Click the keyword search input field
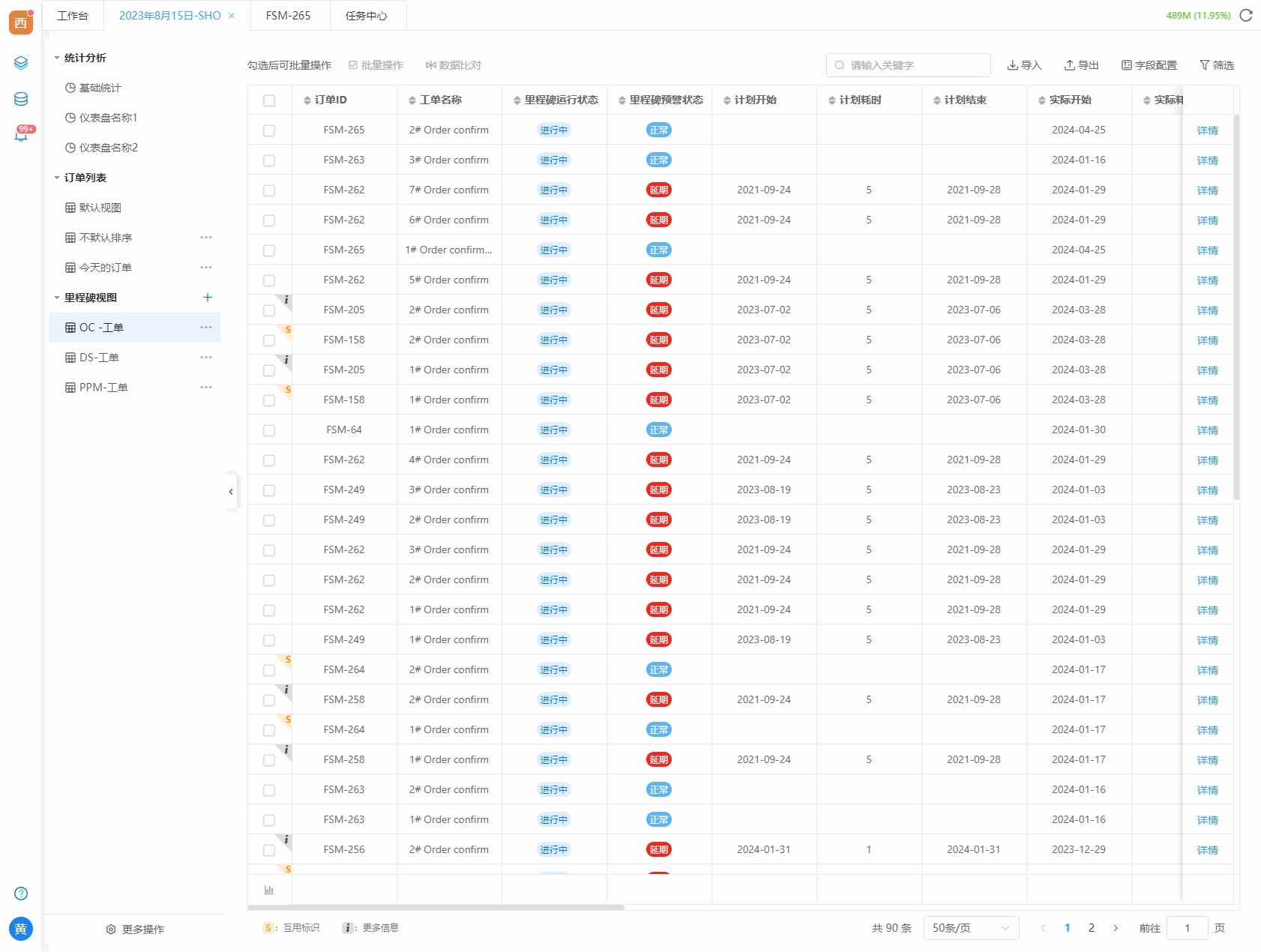The height and width of the screenshot is (952, 1261). (x=915, y=65)
